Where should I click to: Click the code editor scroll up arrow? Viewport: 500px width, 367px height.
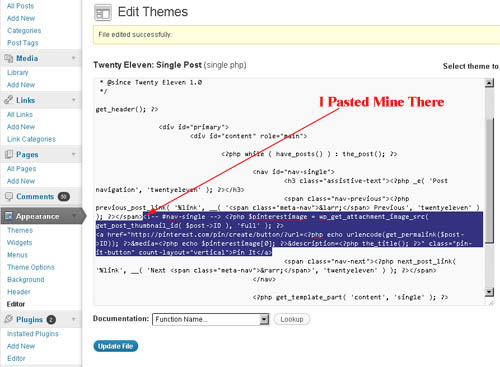489,83
